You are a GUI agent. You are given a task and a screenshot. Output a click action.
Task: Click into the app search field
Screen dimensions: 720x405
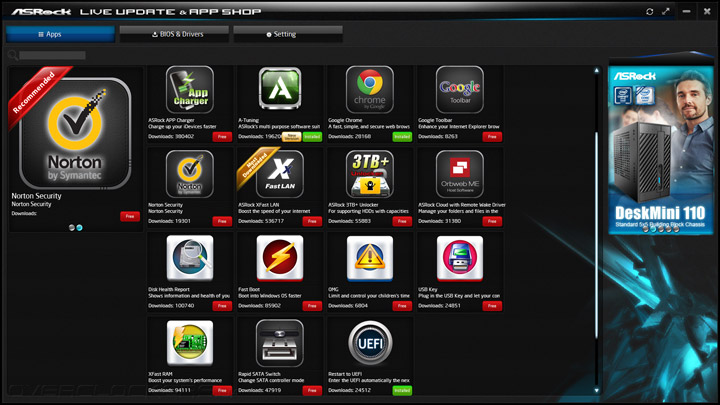[x=52, y=55]
